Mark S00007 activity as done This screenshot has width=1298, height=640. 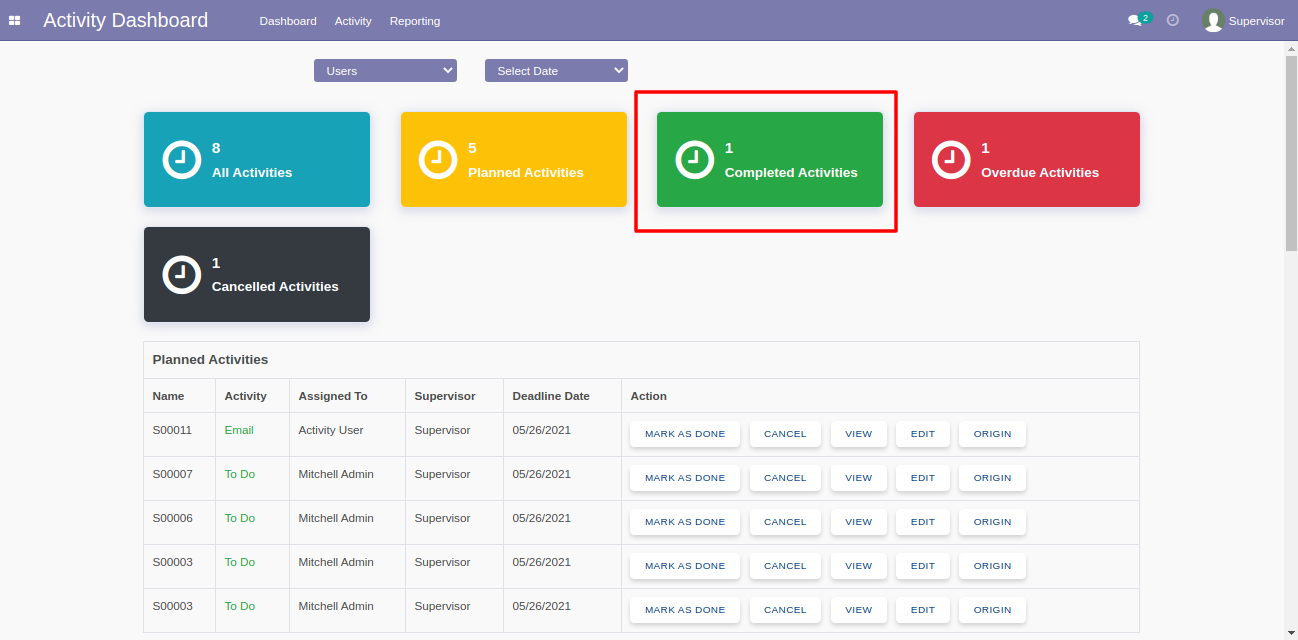[x=685, y=478]
